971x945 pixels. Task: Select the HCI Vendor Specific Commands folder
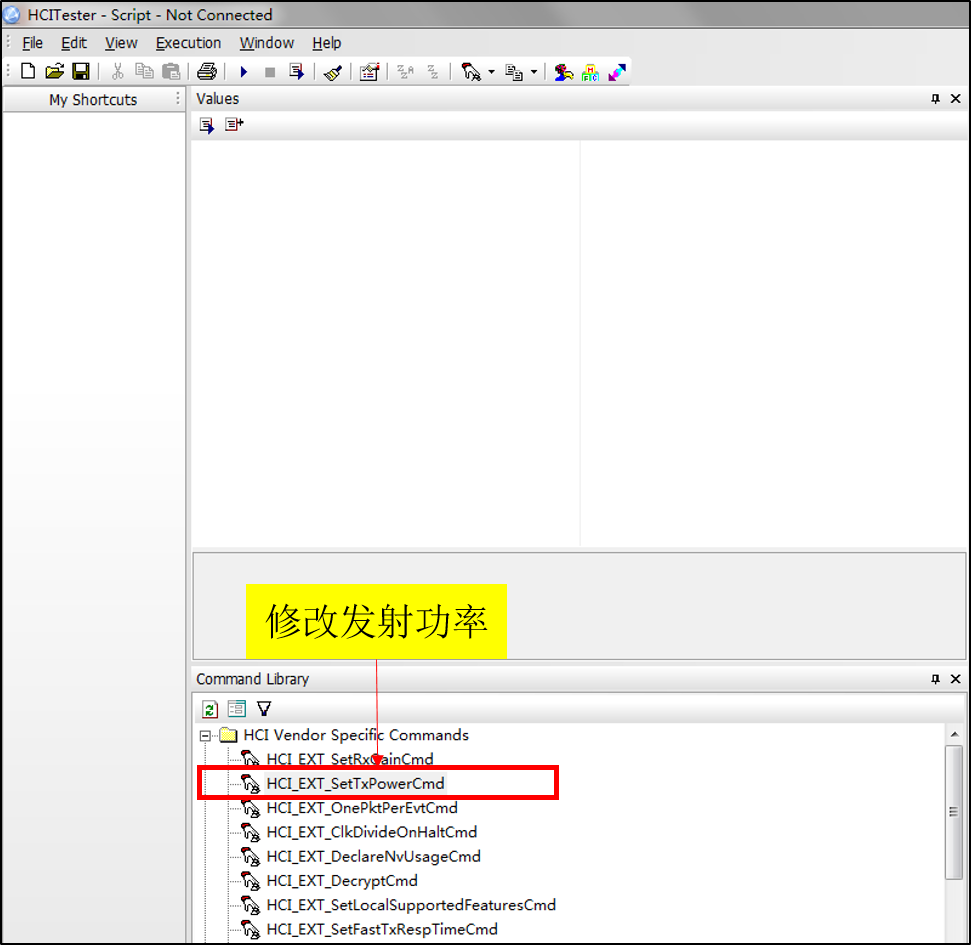click(x=355, y=735)
